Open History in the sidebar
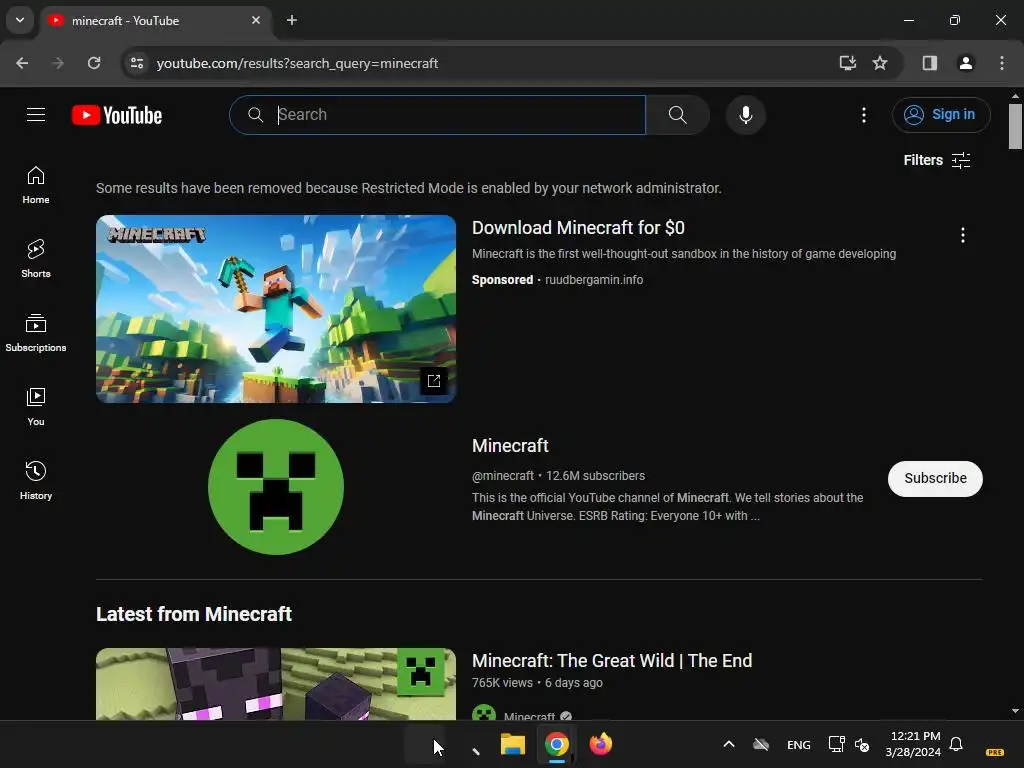Screen dimensions: 1024x768 36,481
